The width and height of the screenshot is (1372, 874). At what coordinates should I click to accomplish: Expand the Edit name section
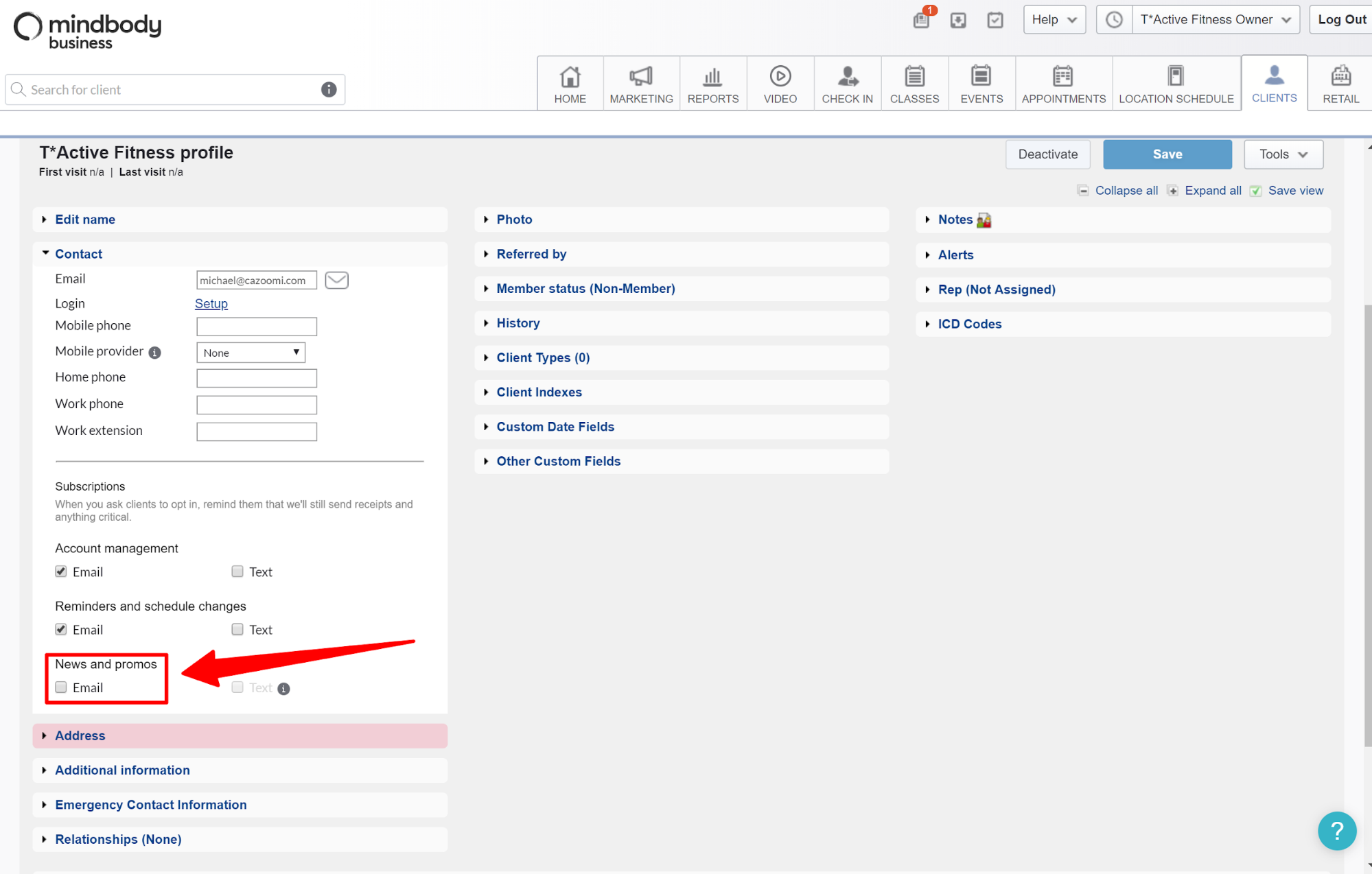(240, 220)
